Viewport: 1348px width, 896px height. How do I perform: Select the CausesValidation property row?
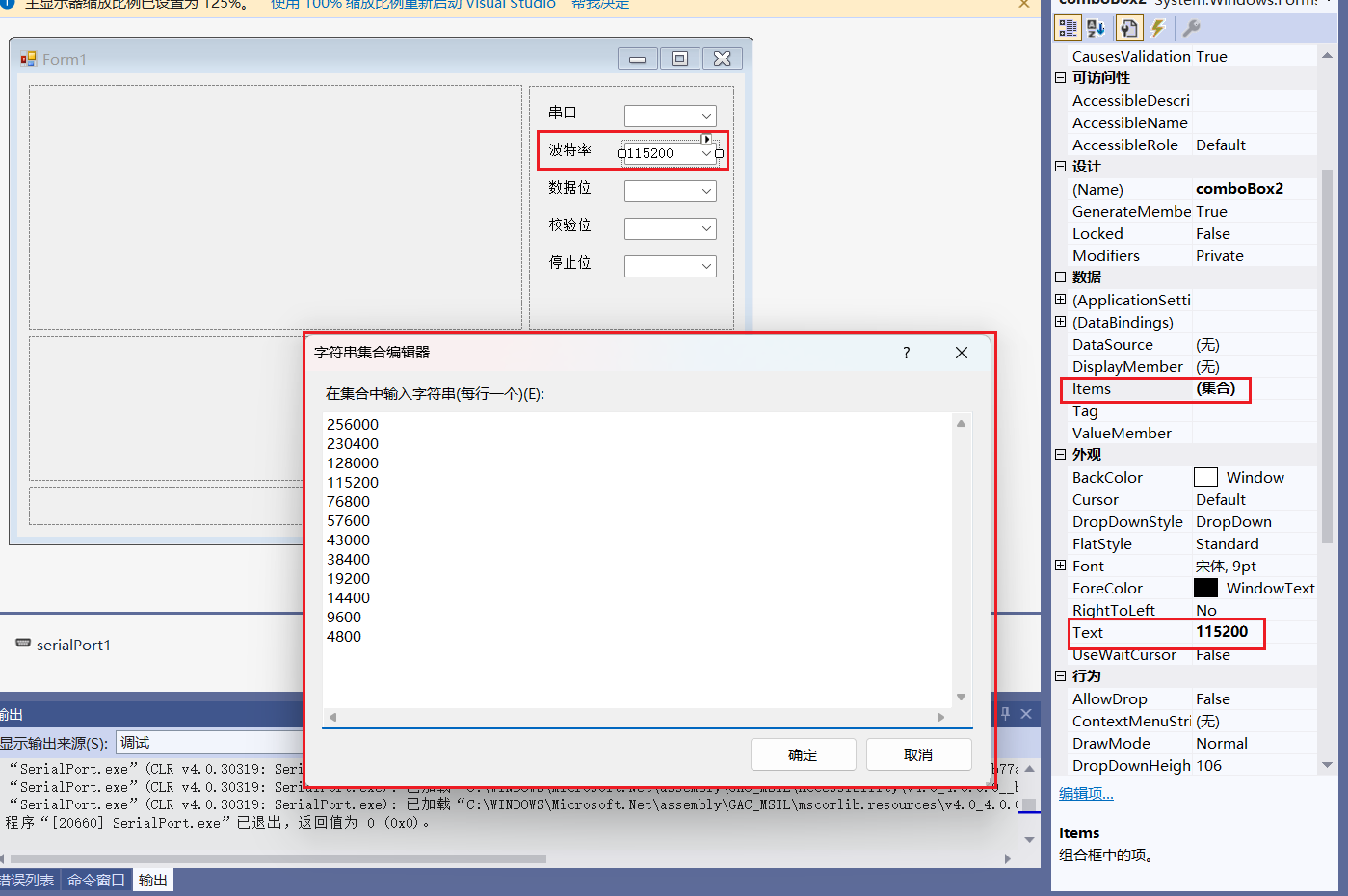1194,56
